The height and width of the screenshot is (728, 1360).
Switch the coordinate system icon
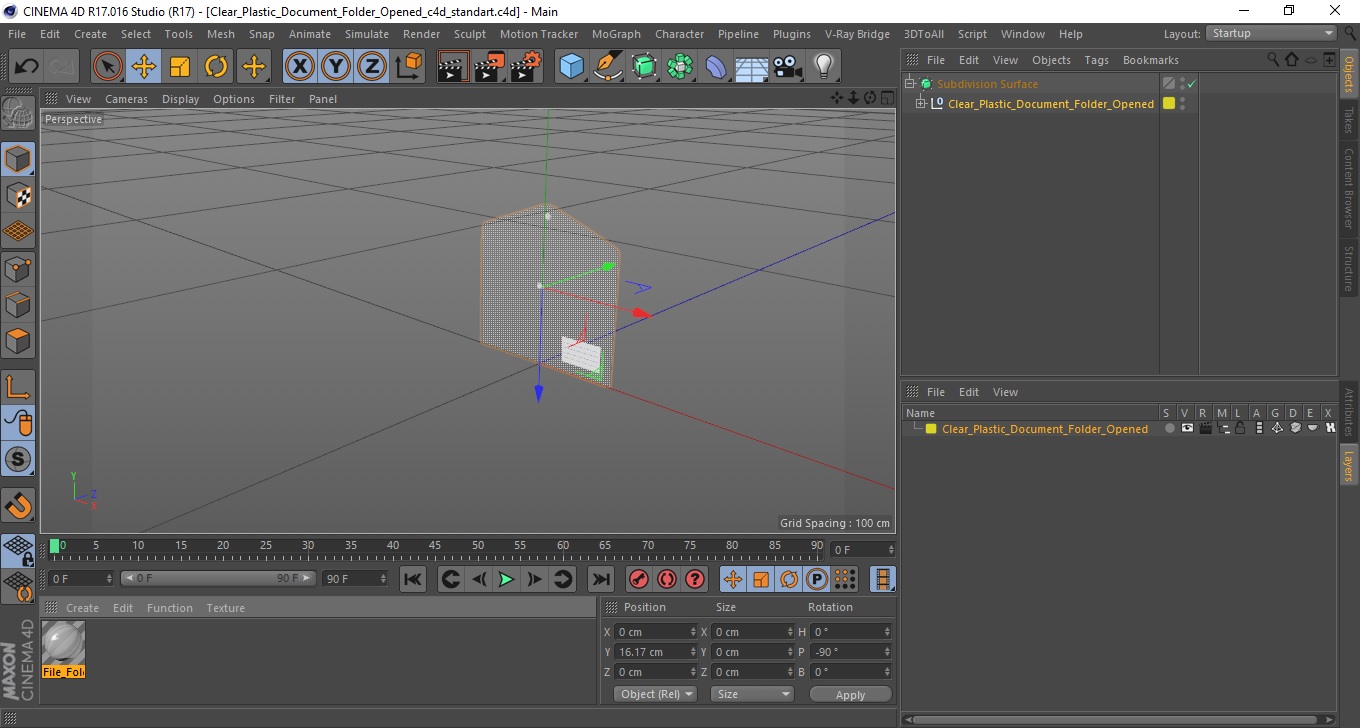tap(408, 67)
